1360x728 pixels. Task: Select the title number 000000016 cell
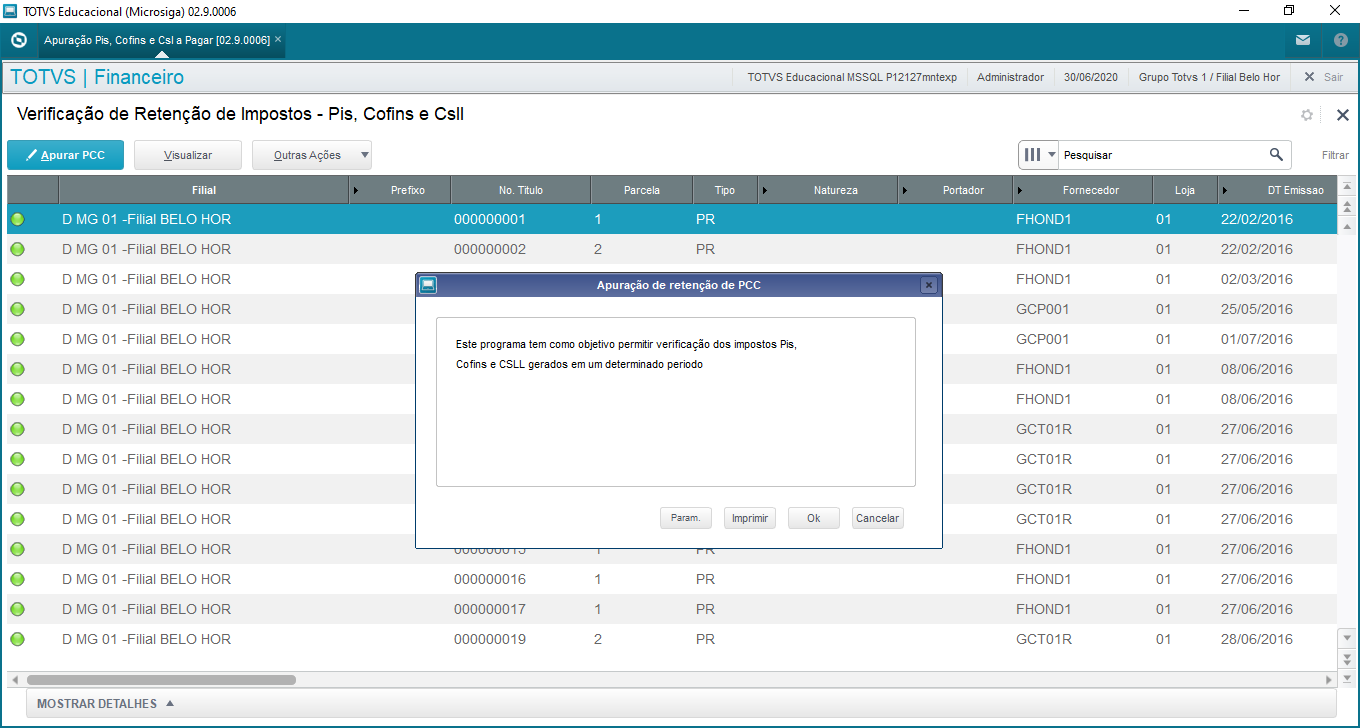click(x=490, y=579)
